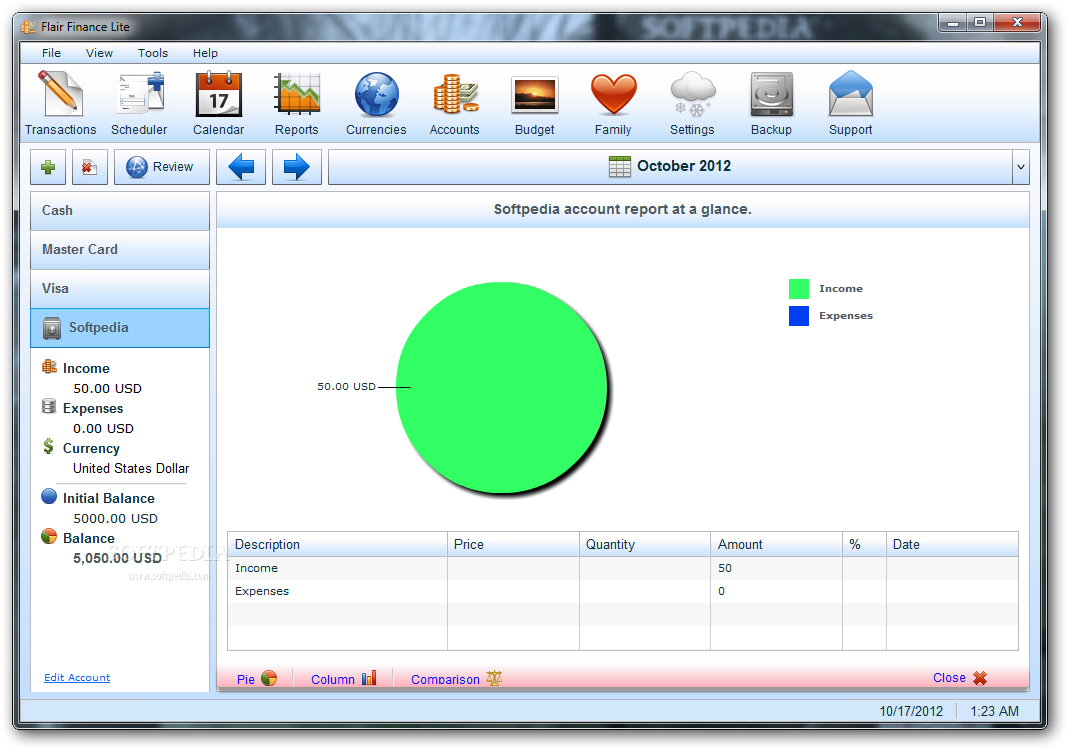Screen dimensions: 1068x750
Task: Open the View menu
Action: click(x=99, y=53)
